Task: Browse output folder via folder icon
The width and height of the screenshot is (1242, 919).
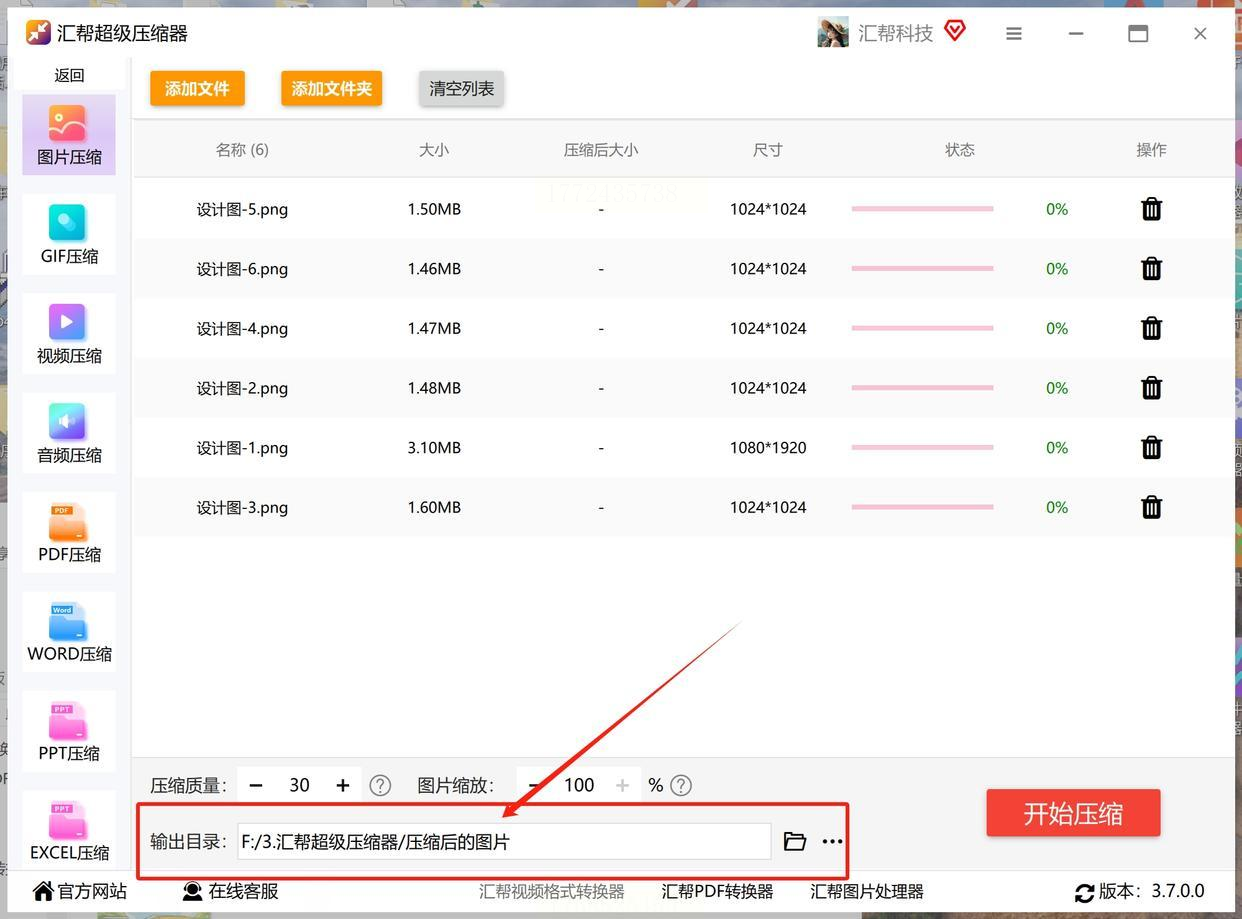Action: [794, 842]
